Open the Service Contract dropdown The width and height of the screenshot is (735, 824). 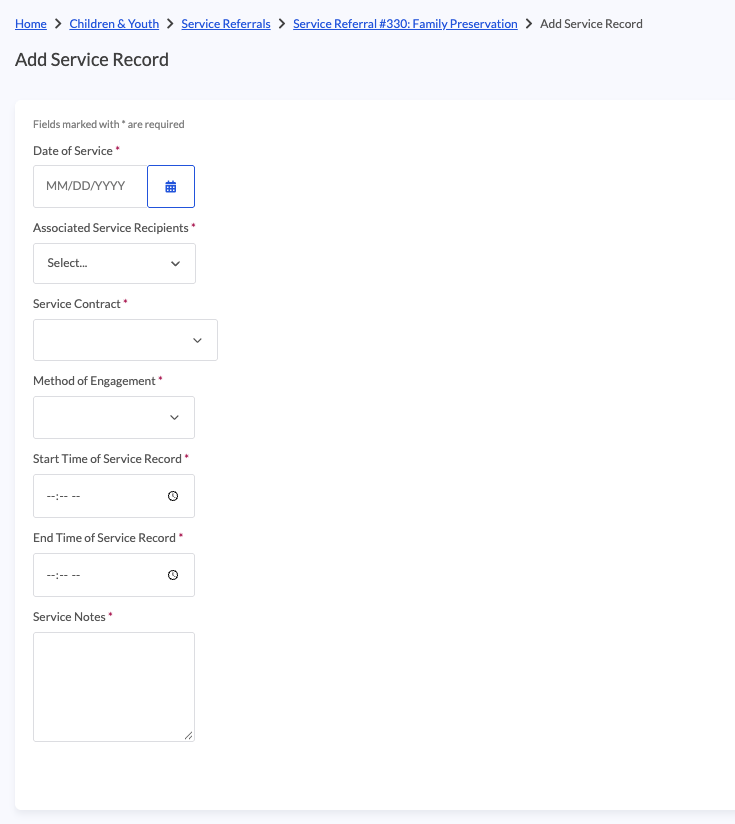tap(125, 340)
